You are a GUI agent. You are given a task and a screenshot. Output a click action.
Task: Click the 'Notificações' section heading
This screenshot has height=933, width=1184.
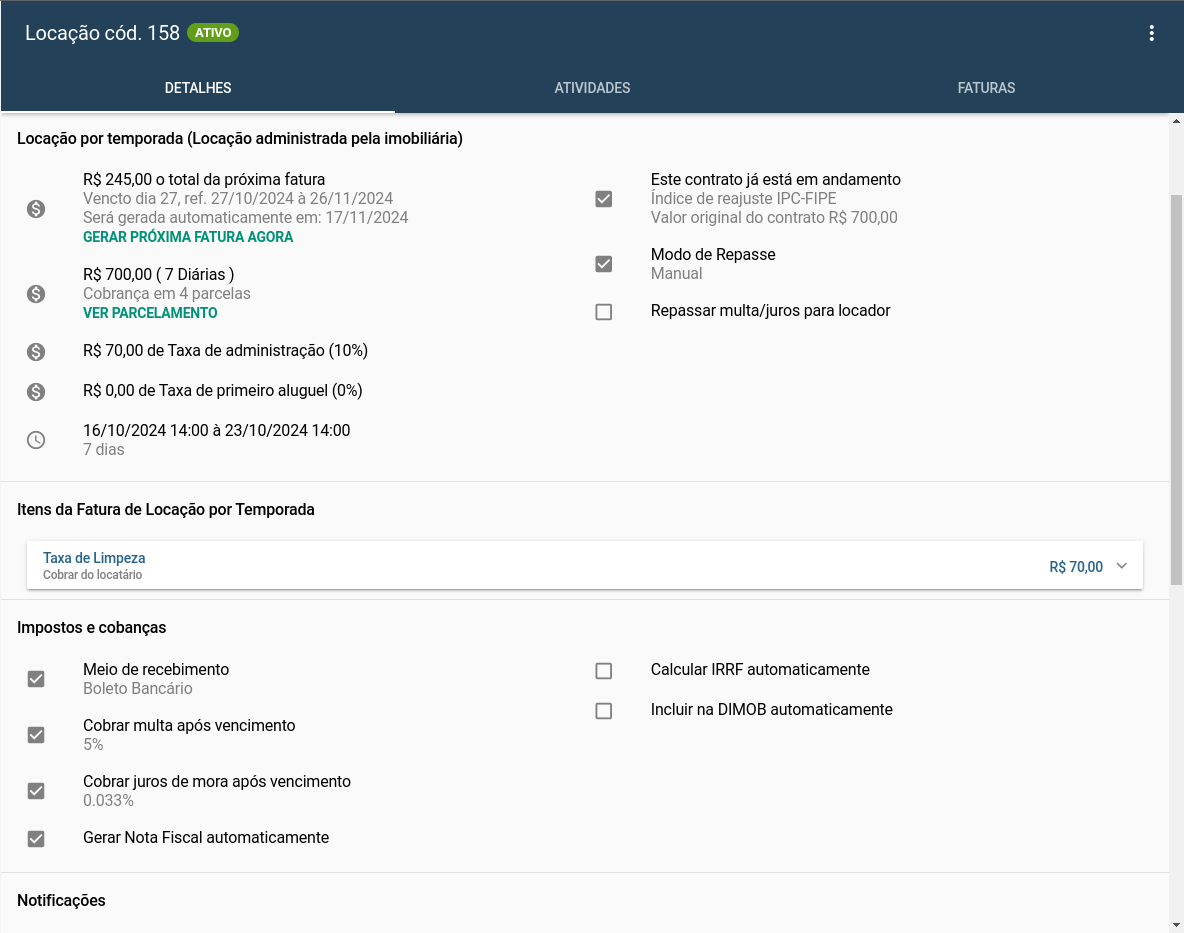tap(61, 901)
